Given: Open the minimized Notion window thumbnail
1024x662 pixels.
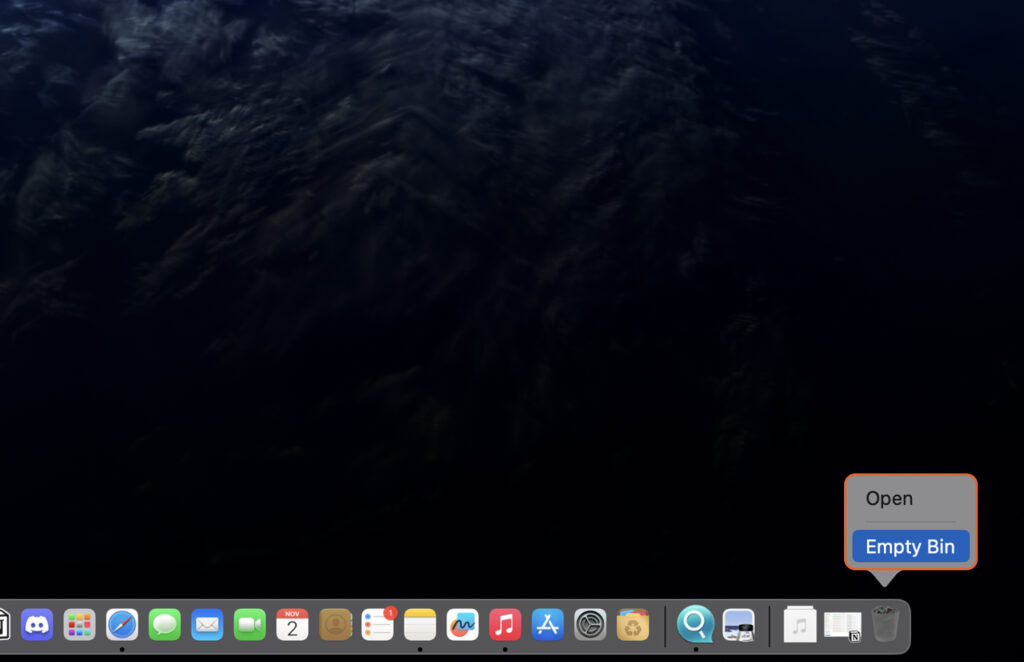Looking at the screenshot, I should point(842,625).
